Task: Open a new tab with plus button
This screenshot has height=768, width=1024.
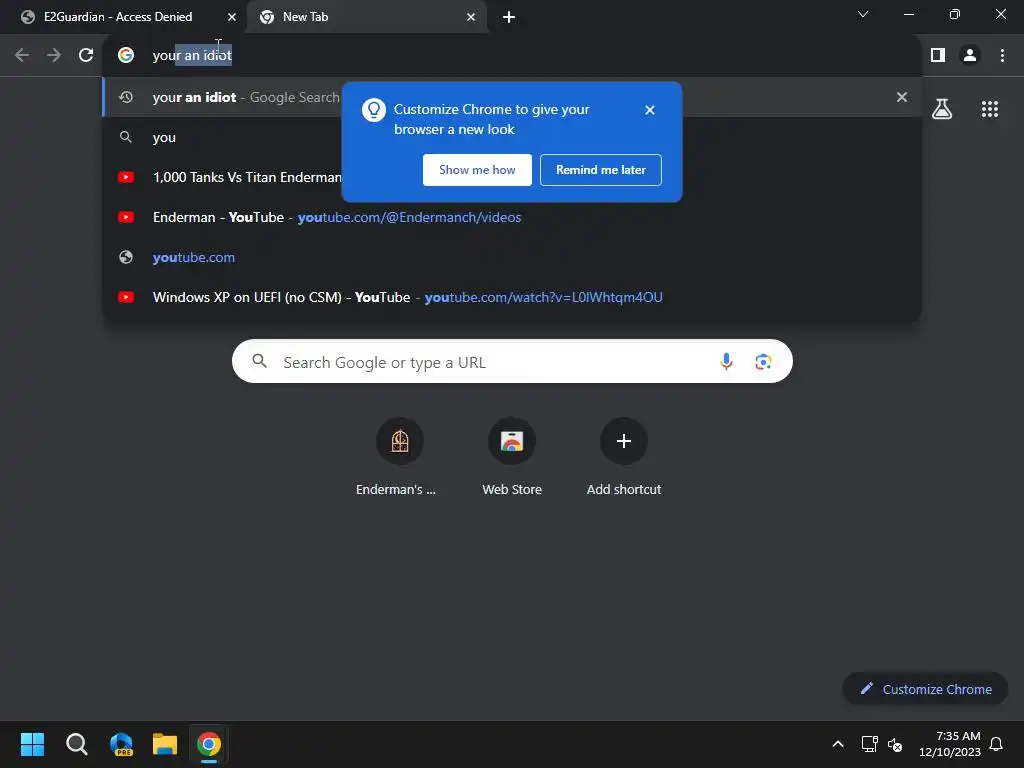Action: point(509,17)
